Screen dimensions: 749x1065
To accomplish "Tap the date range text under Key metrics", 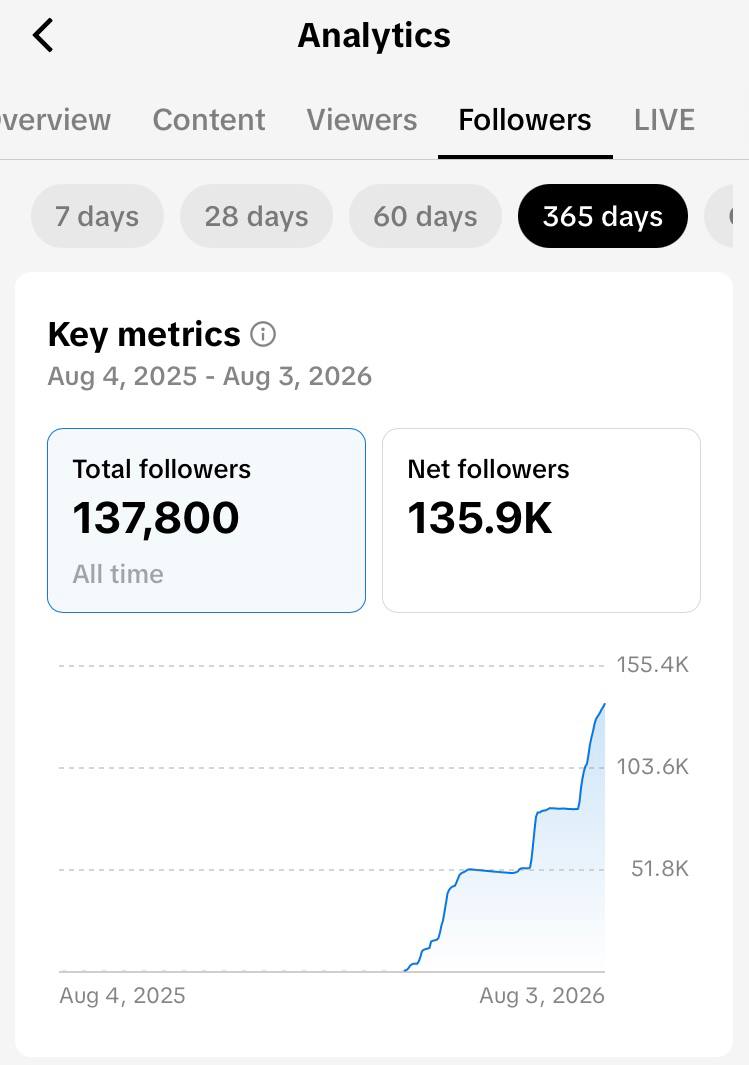I will [x=210, y=376].
